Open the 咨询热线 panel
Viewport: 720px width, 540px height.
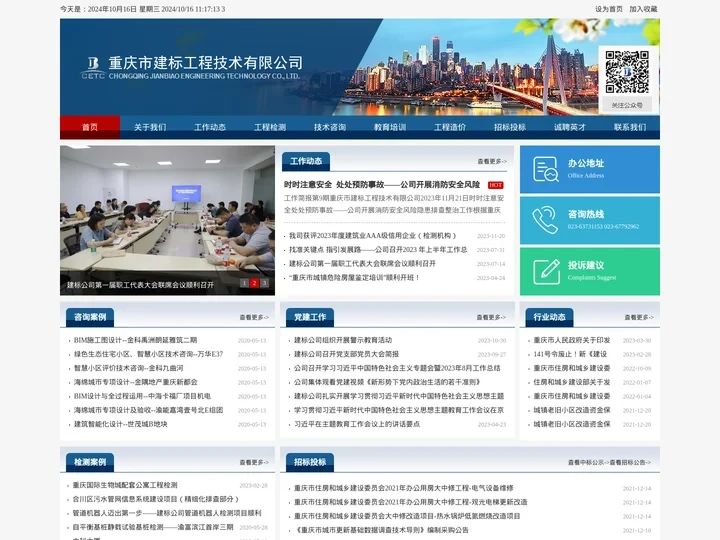click(590, 220)
